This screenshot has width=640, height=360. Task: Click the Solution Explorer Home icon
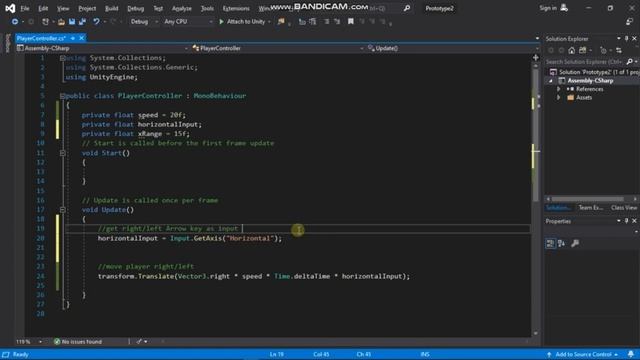coord(572,50)
